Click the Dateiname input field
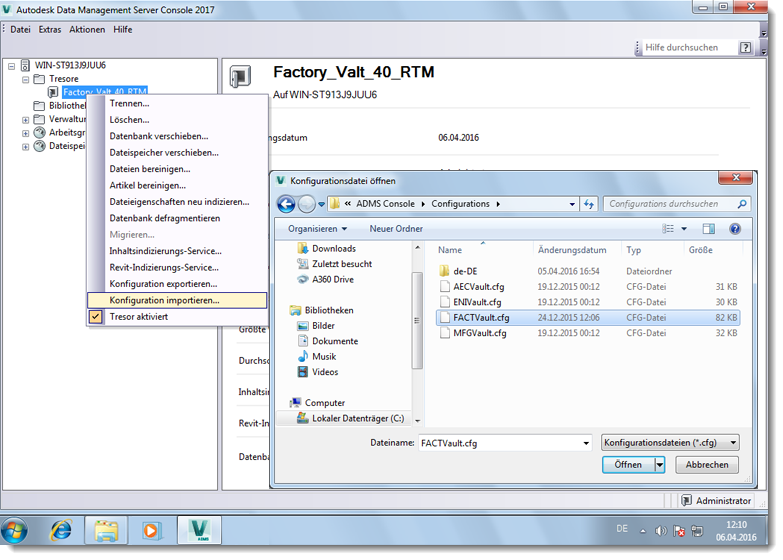The width and height of the screenshot is (783, 560). [499, 443]
